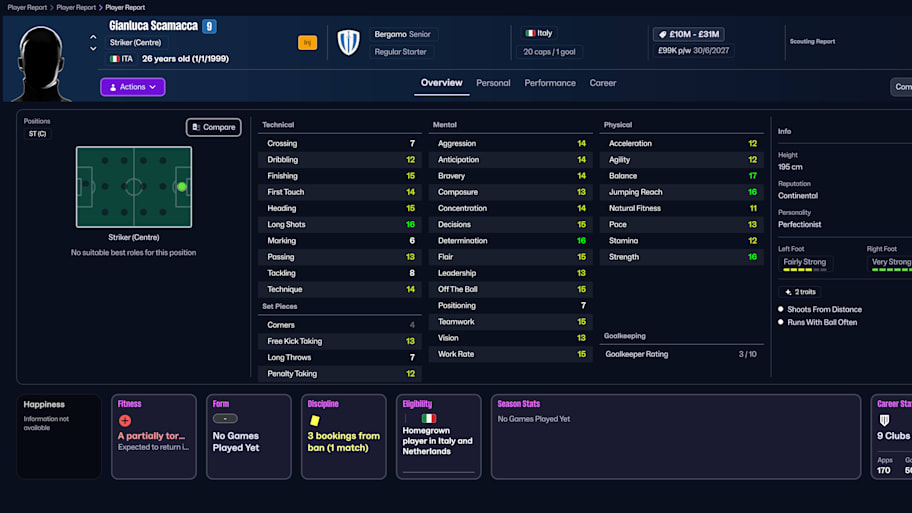Select previous player up arrow

coord(93,37)
